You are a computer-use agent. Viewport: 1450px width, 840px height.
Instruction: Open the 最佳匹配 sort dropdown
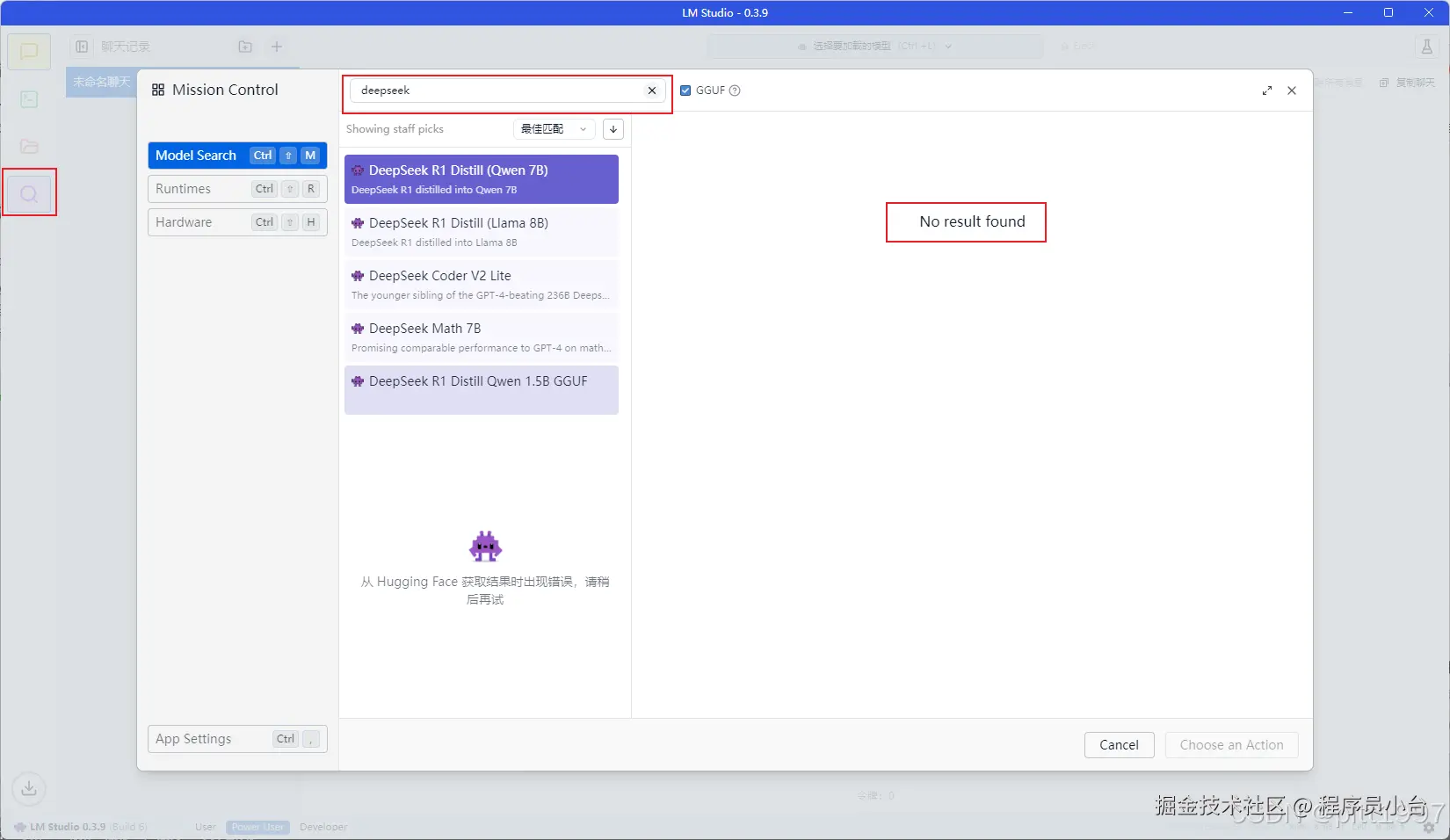(x=554, y=129)
